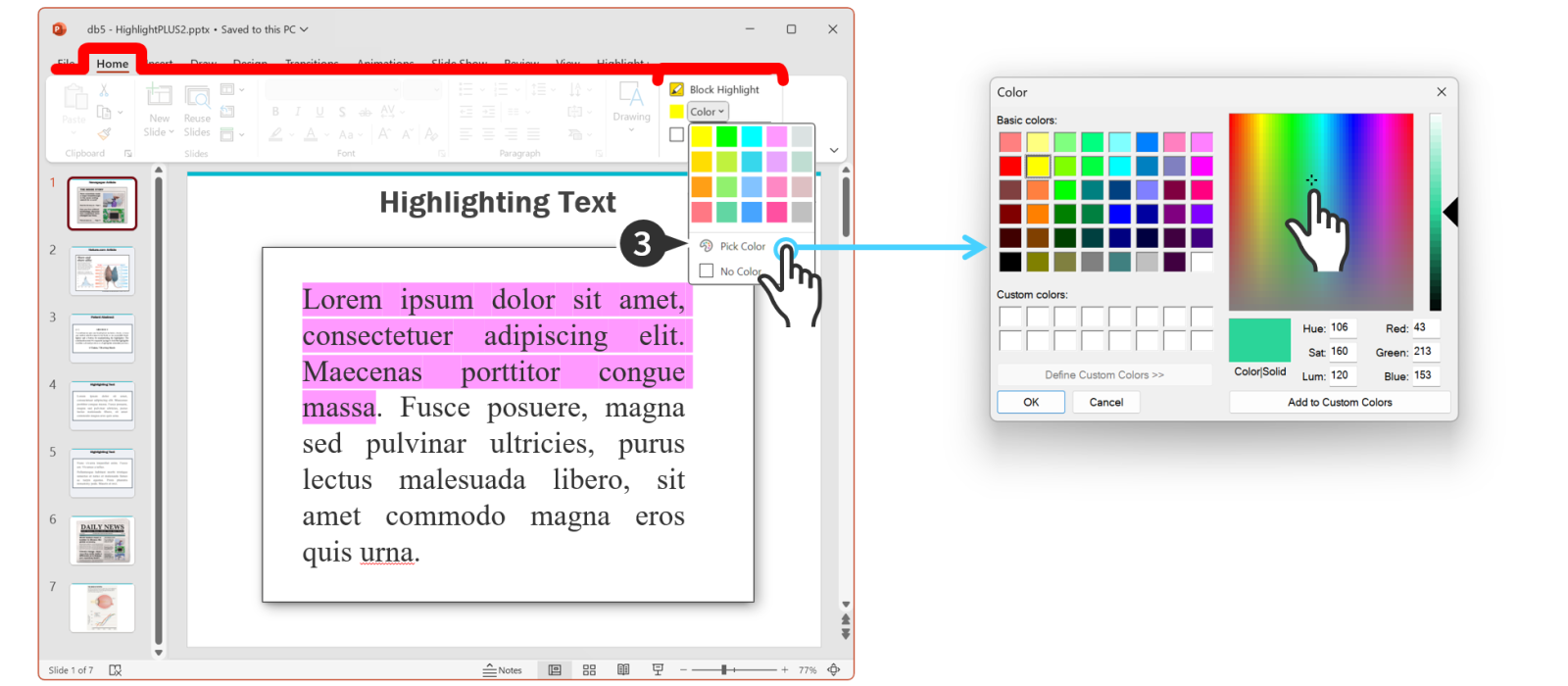Image resolution: width=1568 pixels, height=686 pixels.
Task: Click the Reuse Slides icon
Action: click(197, 97)
